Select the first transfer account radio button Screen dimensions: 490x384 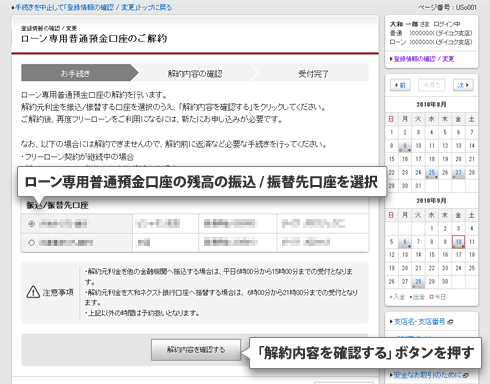click(32, 224)
